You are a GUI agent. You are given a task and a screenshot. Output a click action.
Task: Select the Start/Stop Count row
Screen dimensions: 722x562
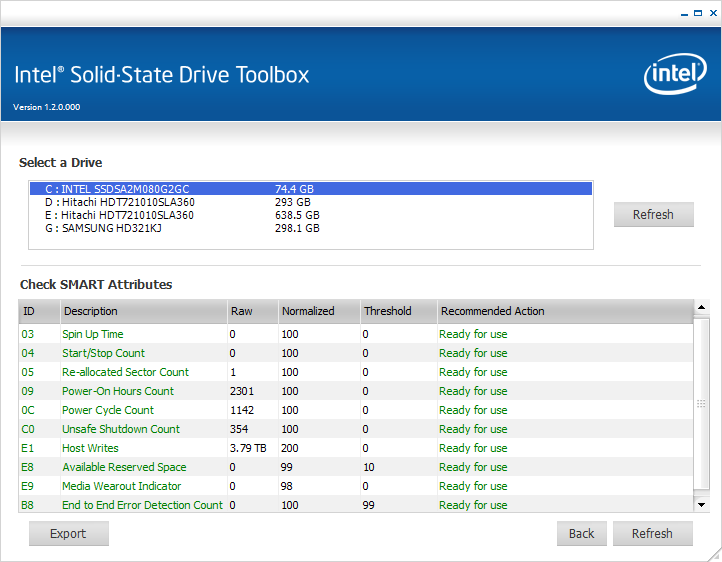pyautogui.click(x=355, y=353)
